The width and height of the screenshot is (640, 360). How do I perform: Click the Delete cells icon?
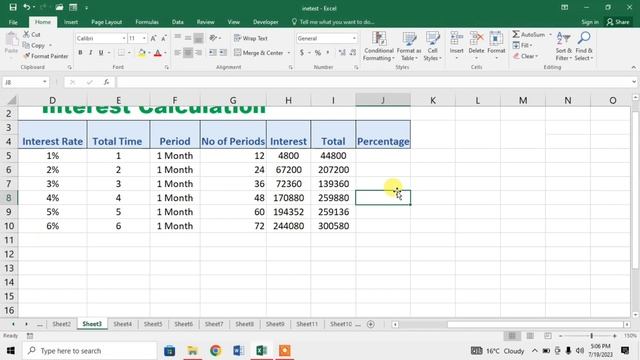pos(476,39)
